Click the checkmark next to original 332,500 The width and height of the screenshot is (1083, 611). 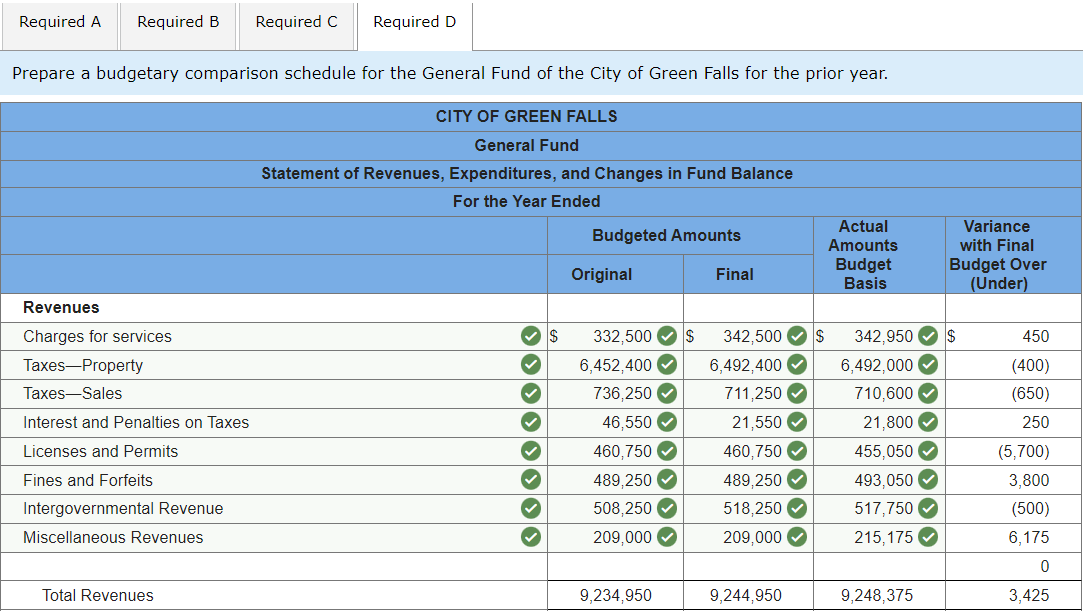pos(667,336)
